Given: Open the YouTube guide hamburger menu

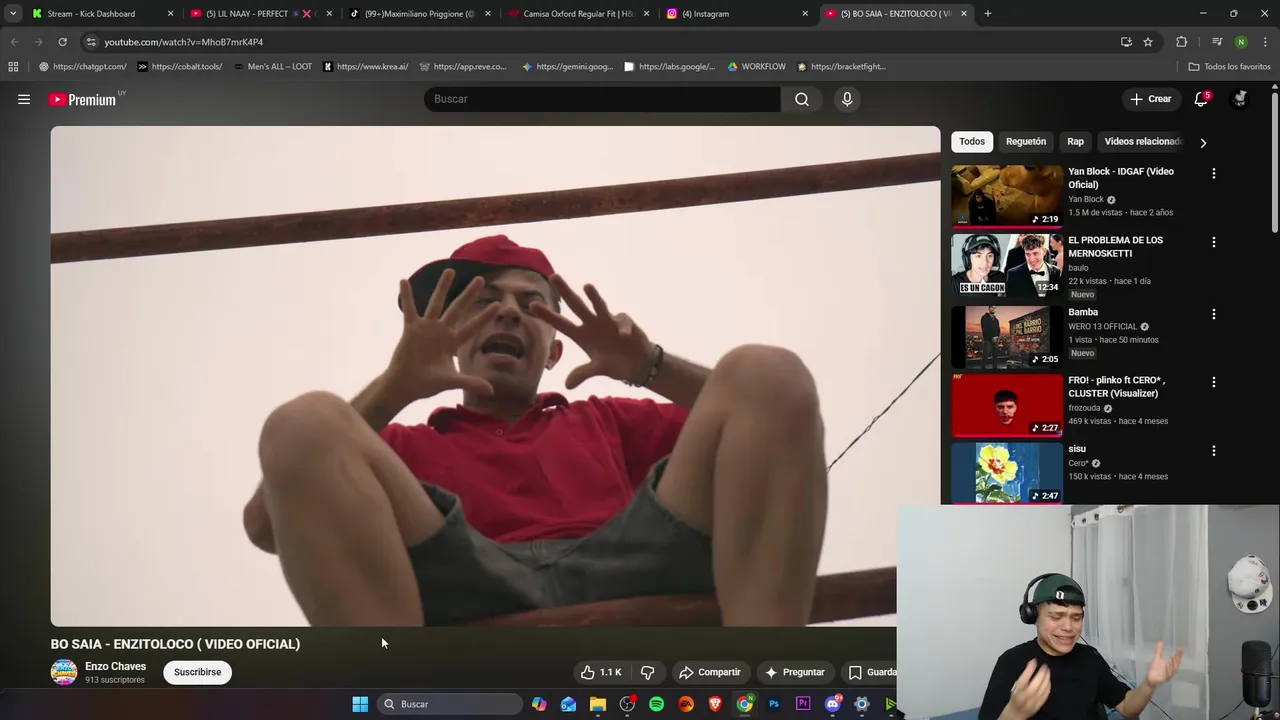Looking at the screenshot, I should point(24,99).
